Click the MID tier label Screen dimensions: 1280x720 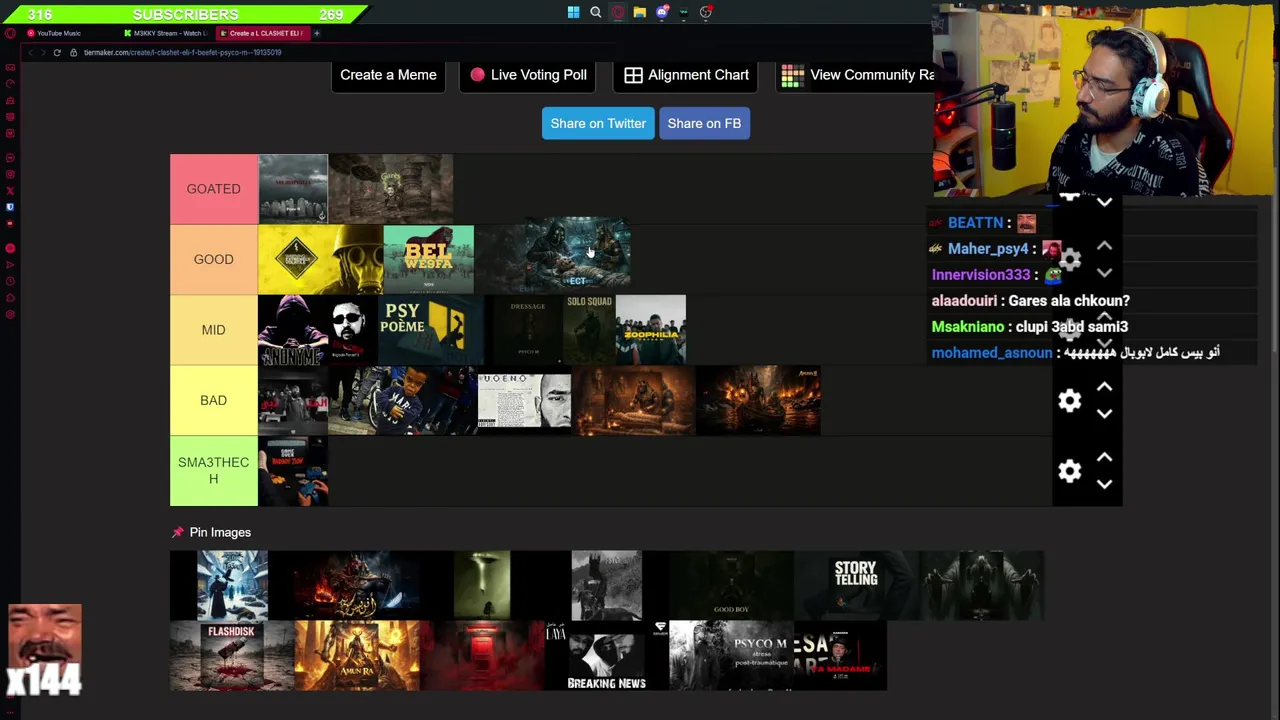(x=213, y=330)
